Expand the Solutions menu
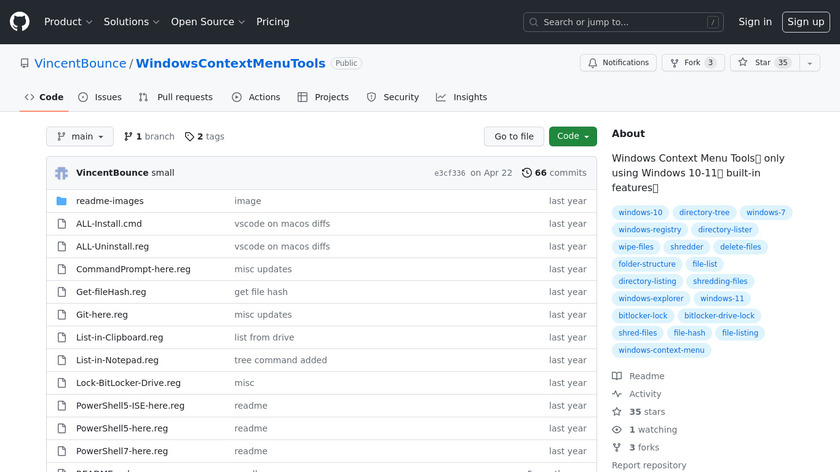Image resolution: width=840 pixels, height=472 pixels. click(x=131, y=22)
